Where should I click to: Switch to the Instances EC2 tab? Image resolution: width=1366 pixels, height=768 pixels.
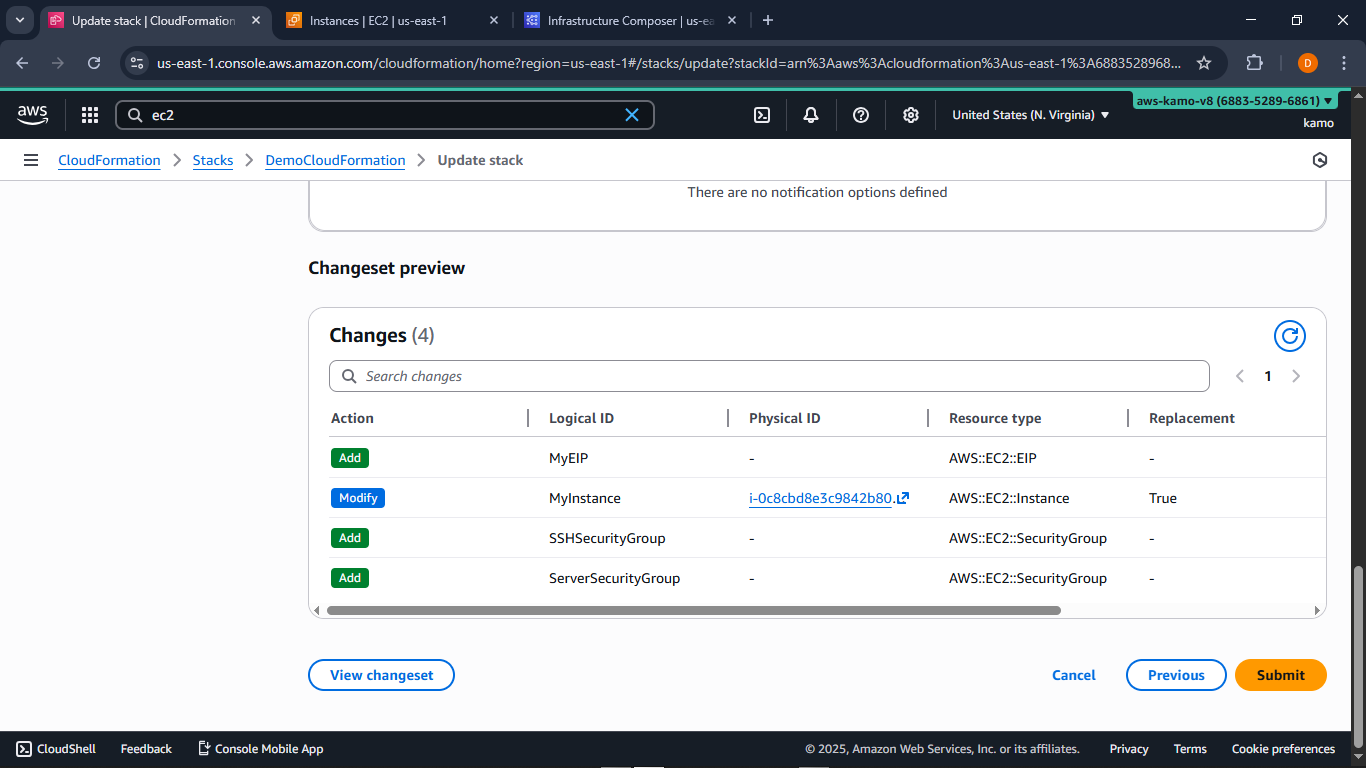380,20
